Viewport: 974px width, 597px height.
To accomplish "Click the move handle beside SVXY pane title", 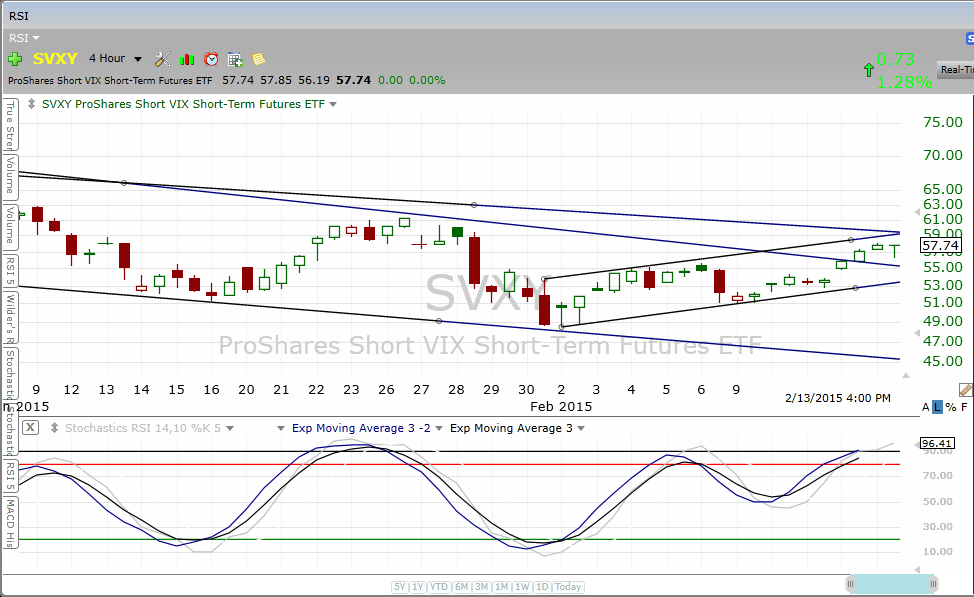I will point(31,104).
